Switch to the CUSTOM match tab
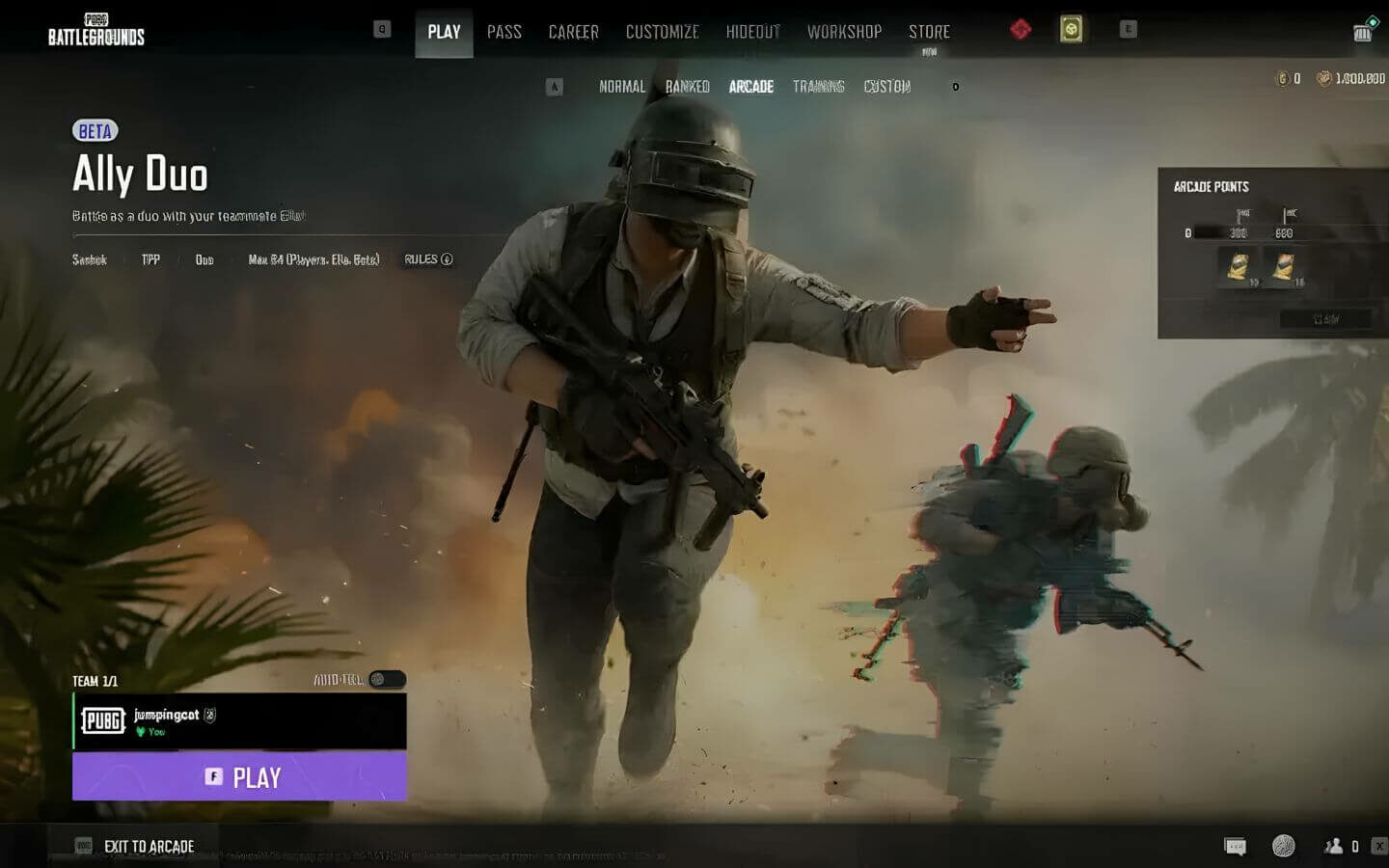The height and width of the screenshot is (868, 1389). tap(887, 87)
